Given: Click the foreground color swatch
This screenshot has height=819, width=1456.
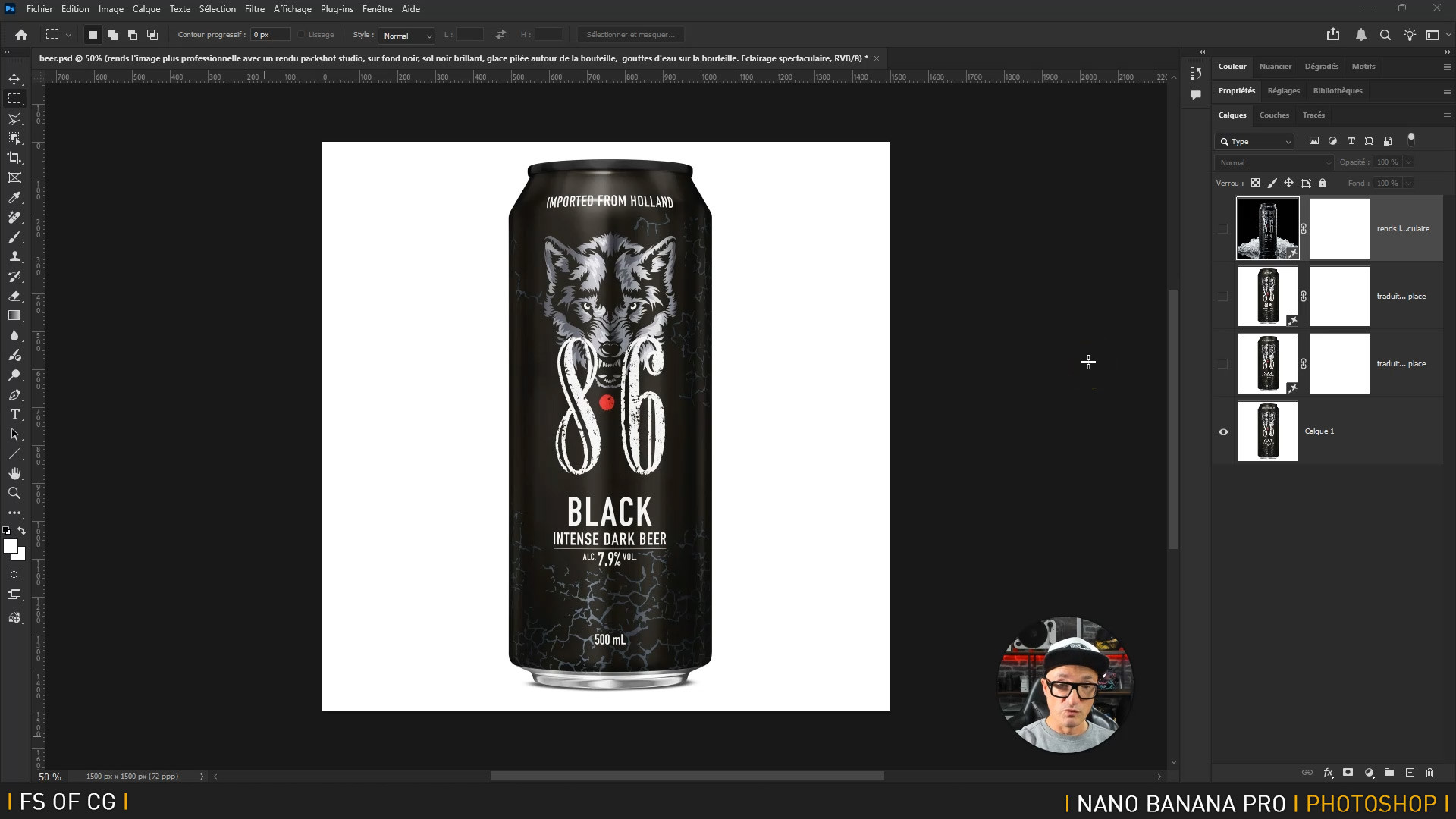Looking at the screenshot, I should pyautogui.click(x=10, y=546).
